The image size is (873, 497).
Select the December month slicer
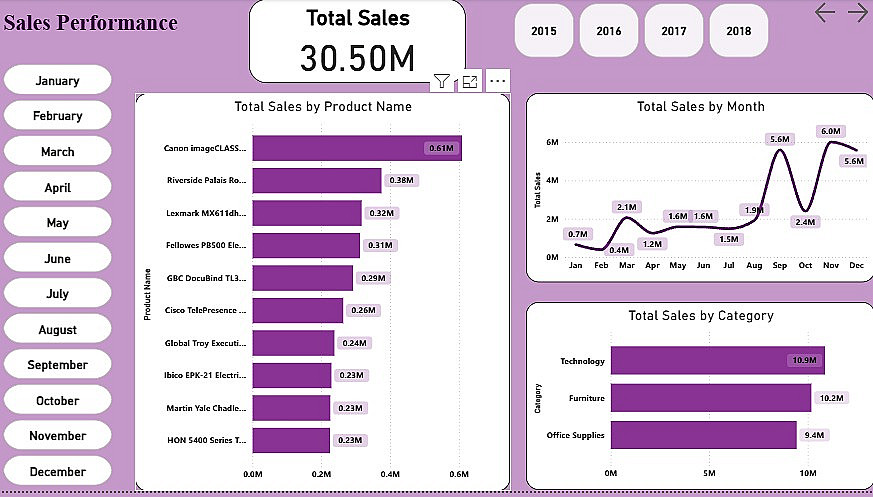(x=57, y=472)
